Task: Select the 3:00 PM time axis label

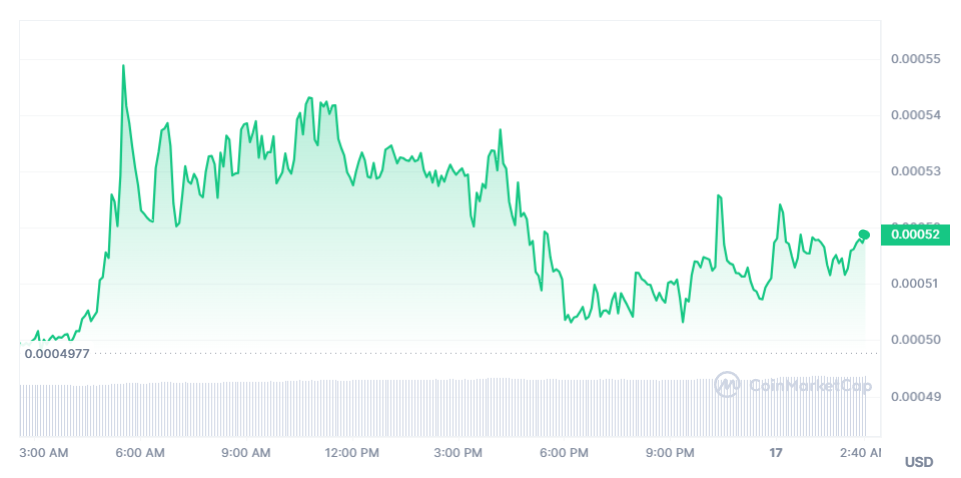Action: (459, 453)
